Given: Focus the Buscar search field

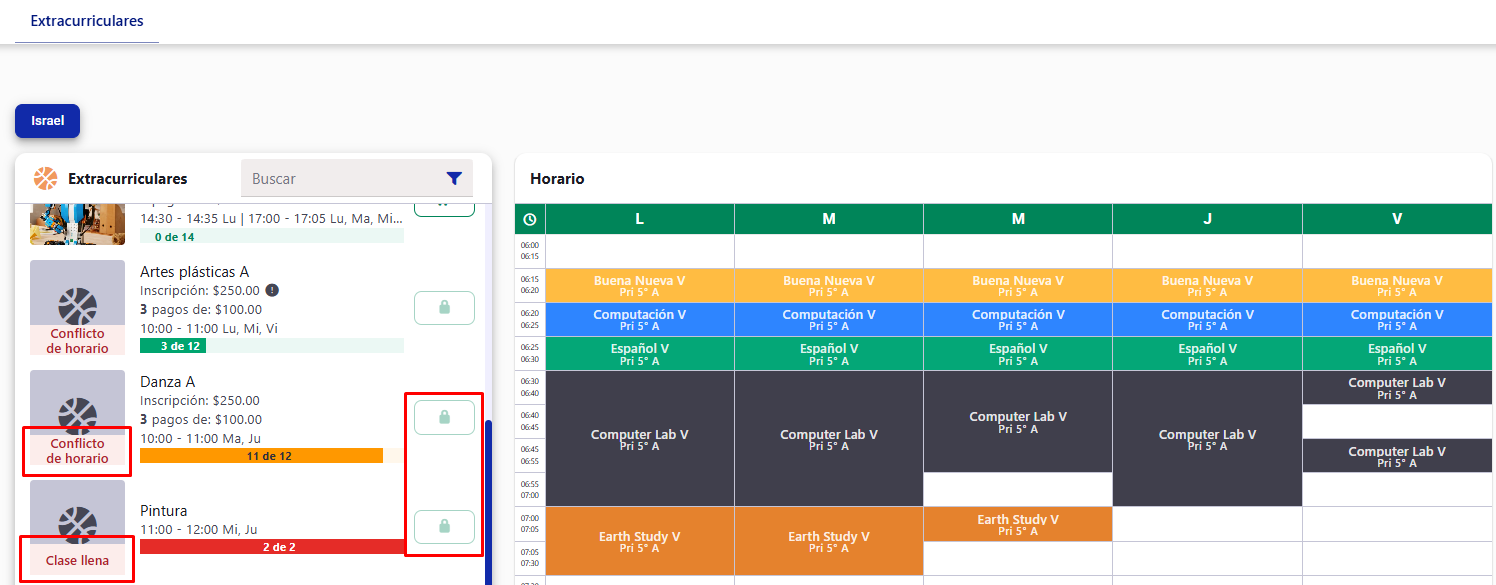Looking at the screenshot, I should 340,179.
